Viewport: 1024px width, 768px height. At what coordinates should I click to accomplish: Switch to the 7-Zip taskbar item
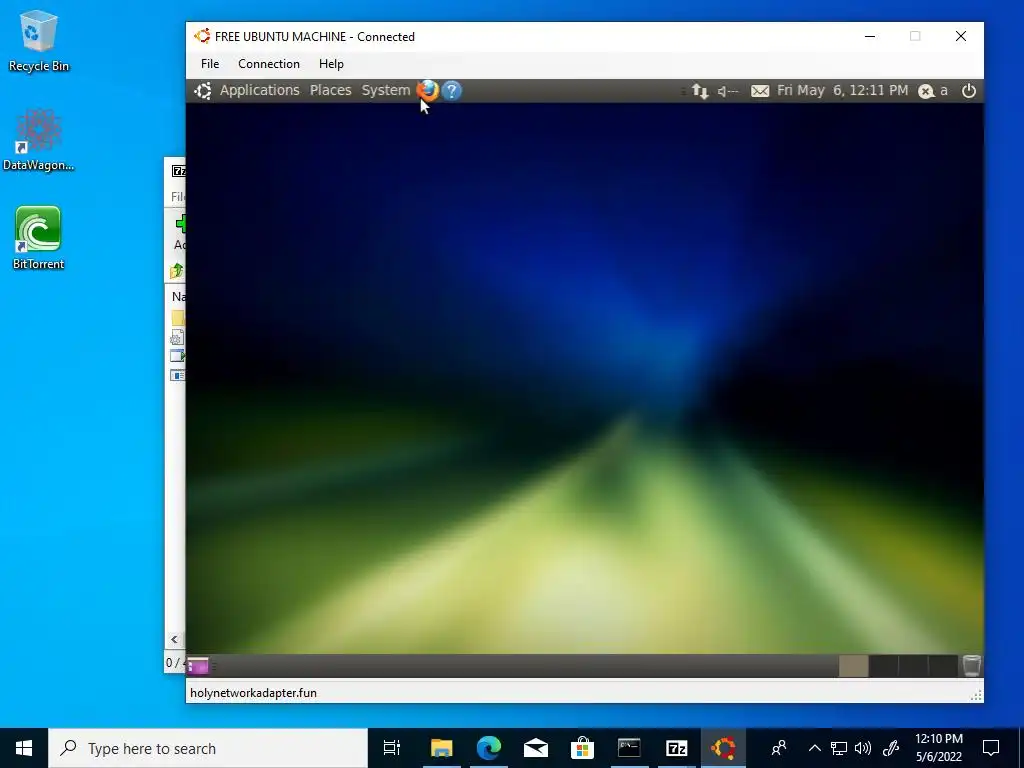pos(676,748)
